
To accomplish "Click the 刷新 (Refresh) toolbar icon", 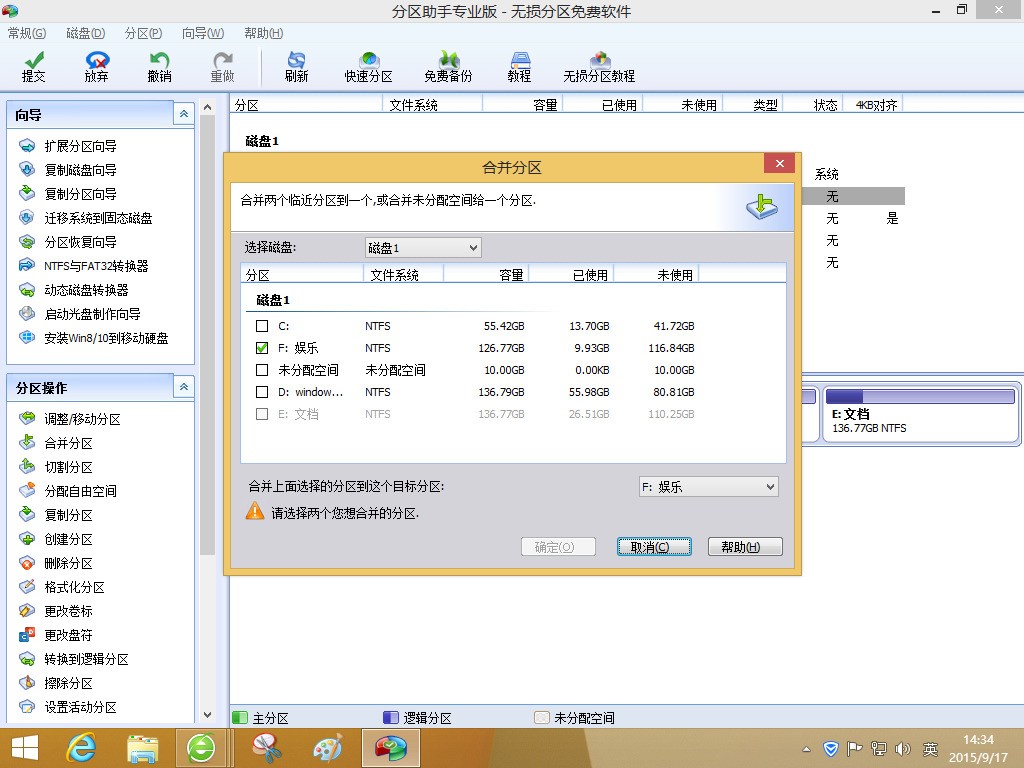I will pos(296,67).
